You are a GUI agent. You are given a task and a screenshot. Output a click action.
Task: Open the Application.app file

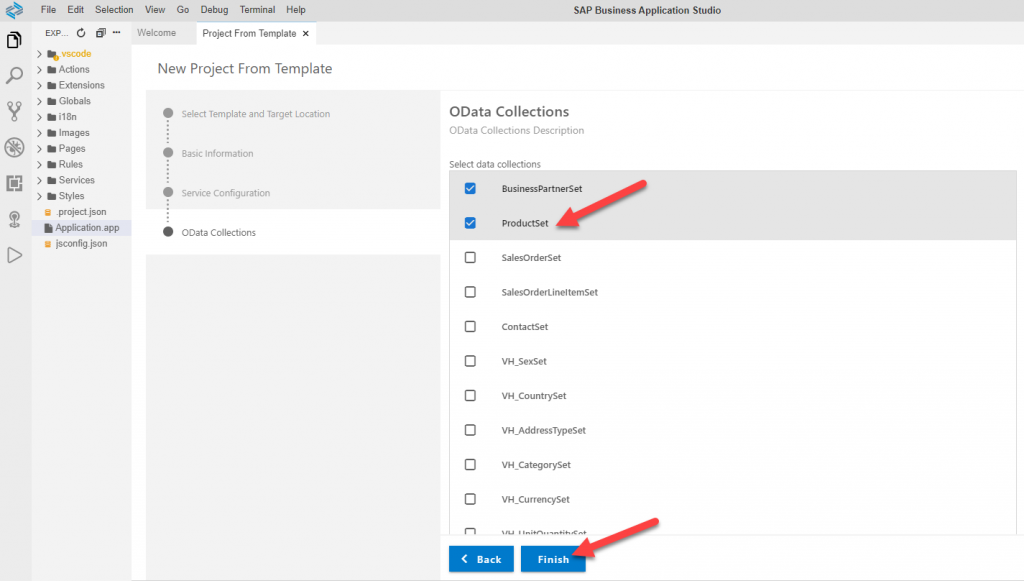point(87,228)
